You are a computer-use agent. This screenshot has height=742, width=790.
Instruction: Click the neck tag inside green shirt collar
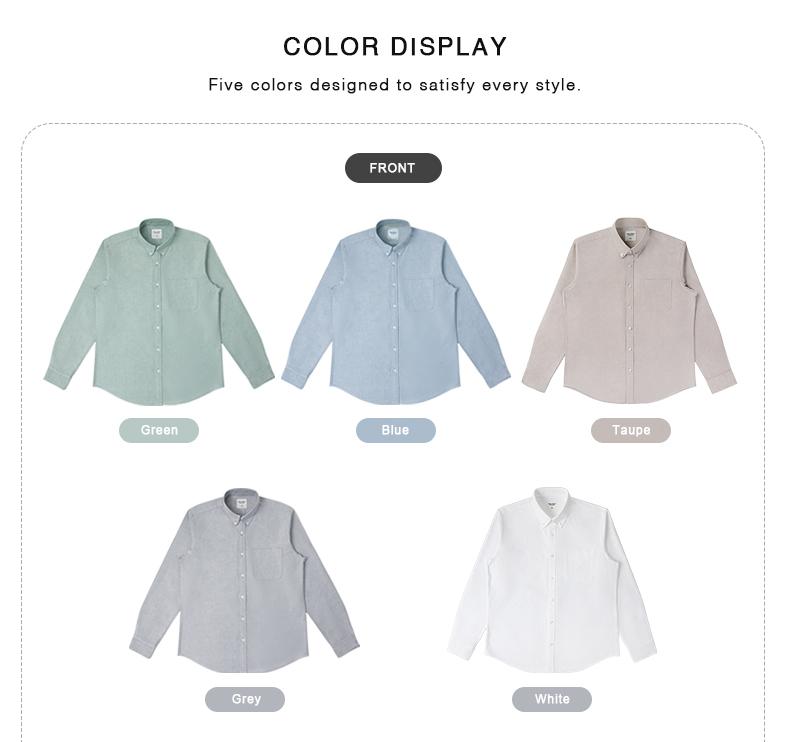coord(157,234)
